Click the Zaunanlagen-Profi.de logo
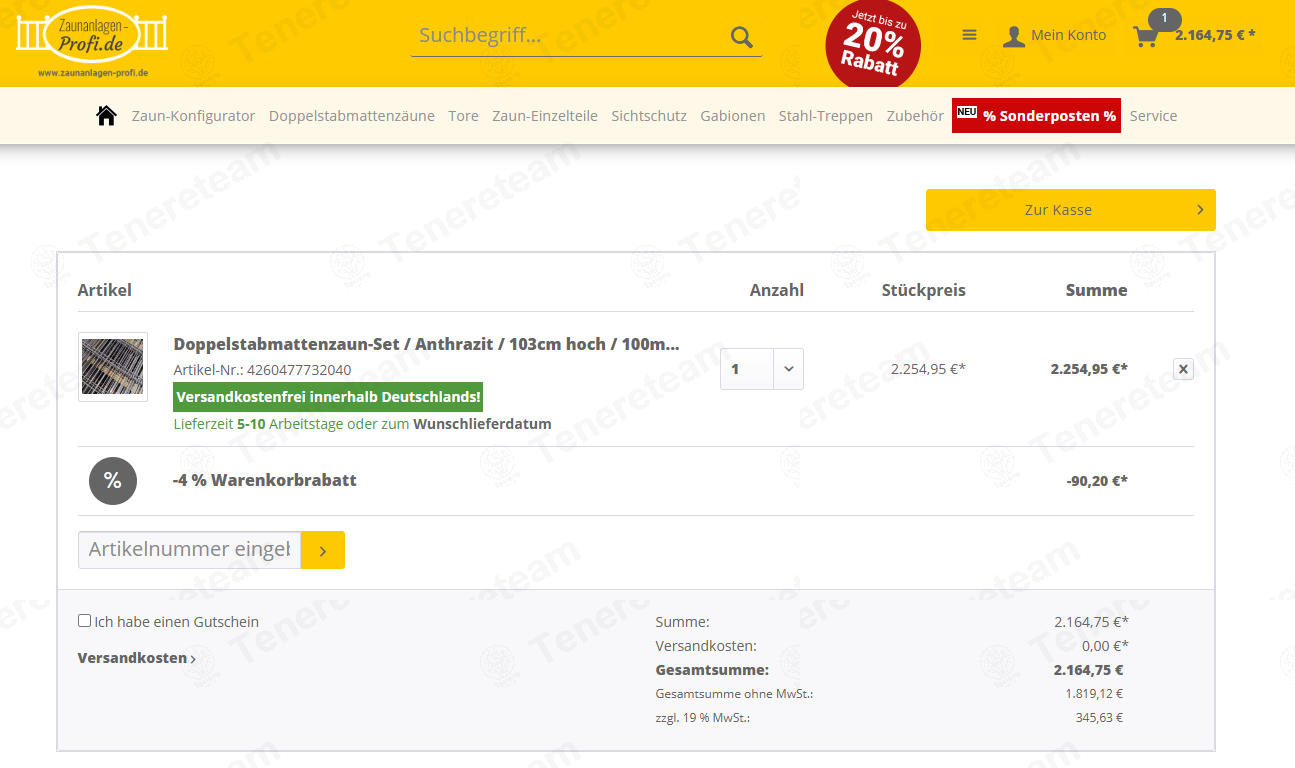 91,40
